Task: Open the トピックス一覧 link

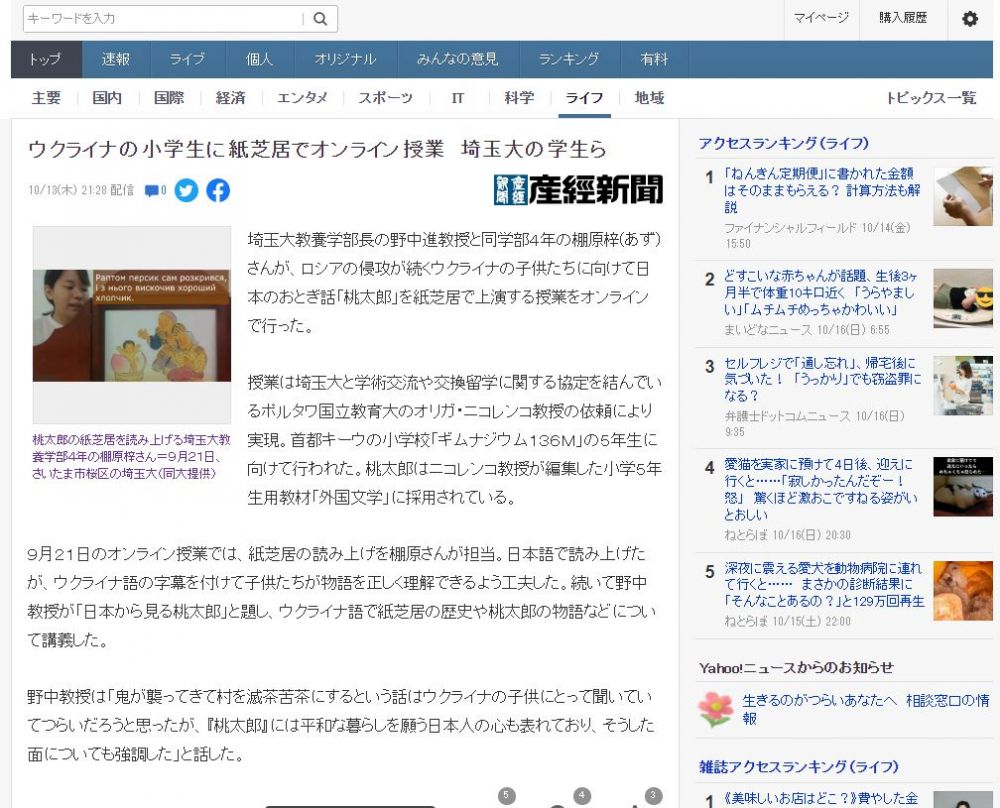Action: click(930, 98)
